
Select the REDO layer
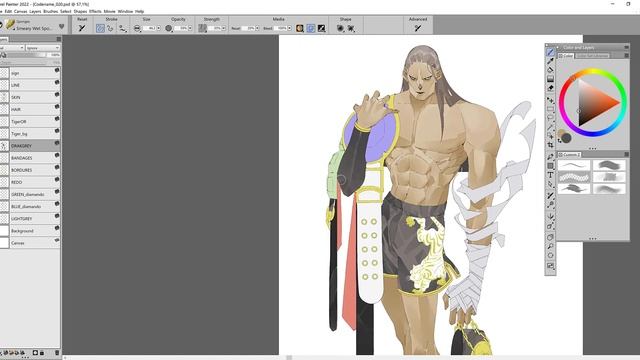coord(30,182)
